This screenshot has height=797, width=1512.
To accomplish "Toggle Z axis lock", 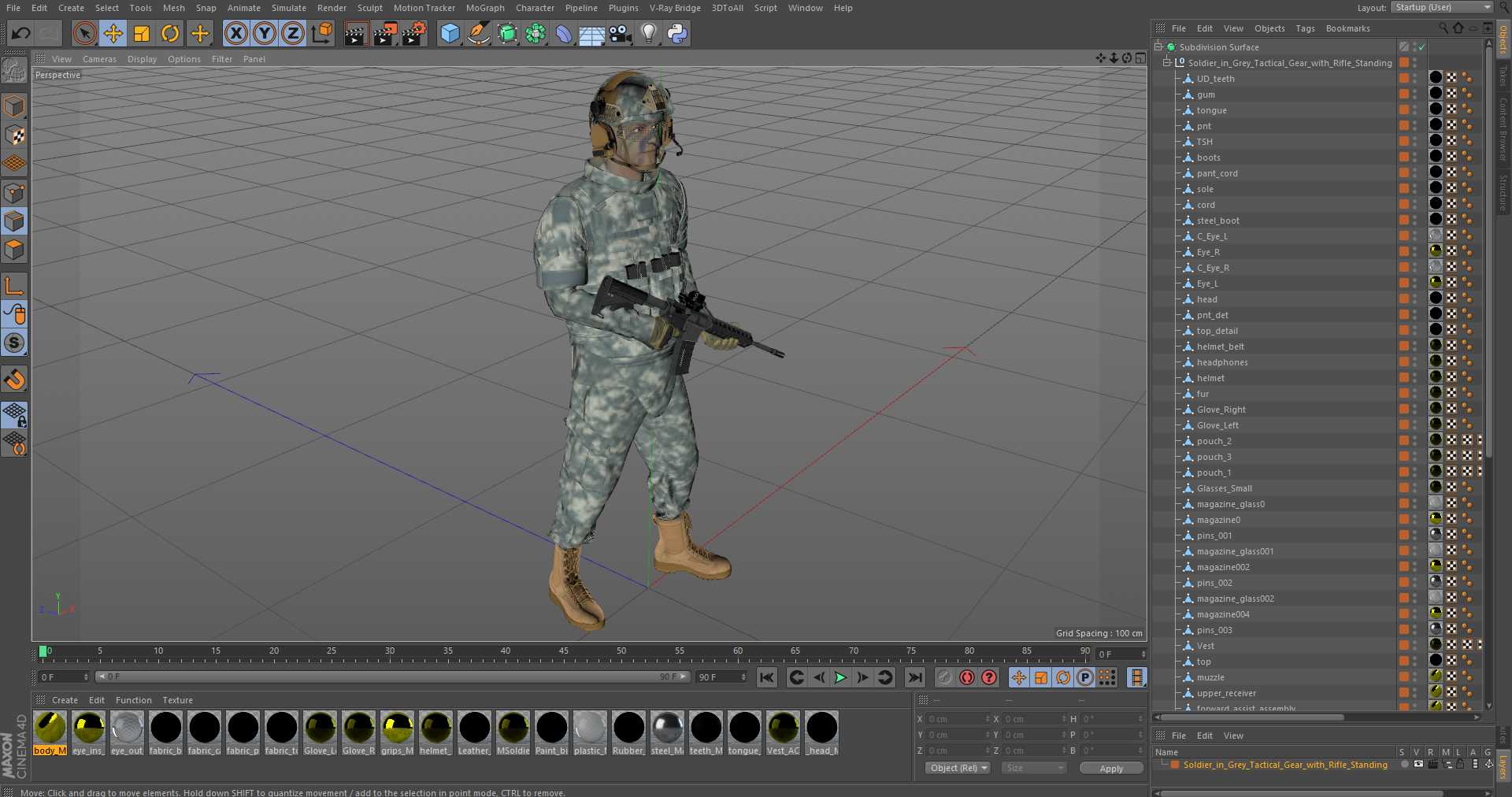I will tap(293, 33).
